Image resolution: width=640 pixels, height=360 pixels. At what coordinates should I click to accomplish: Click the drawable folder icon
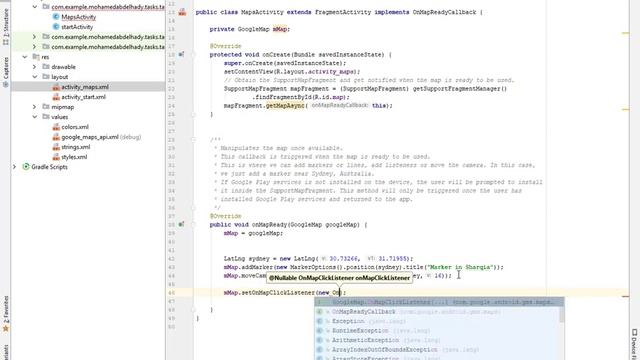pyautogui.click(x=46, y=67)
